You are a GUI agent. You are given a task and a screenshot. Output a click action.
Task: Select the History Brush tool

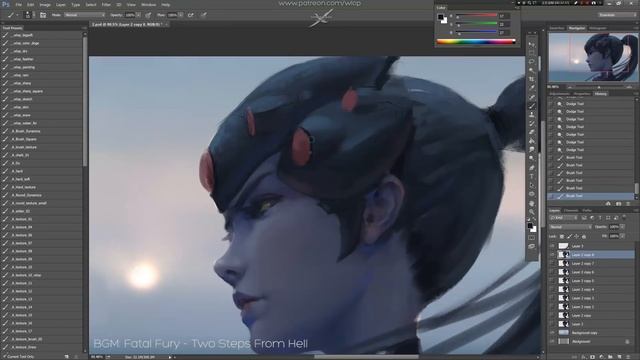(x=531, y=124)
